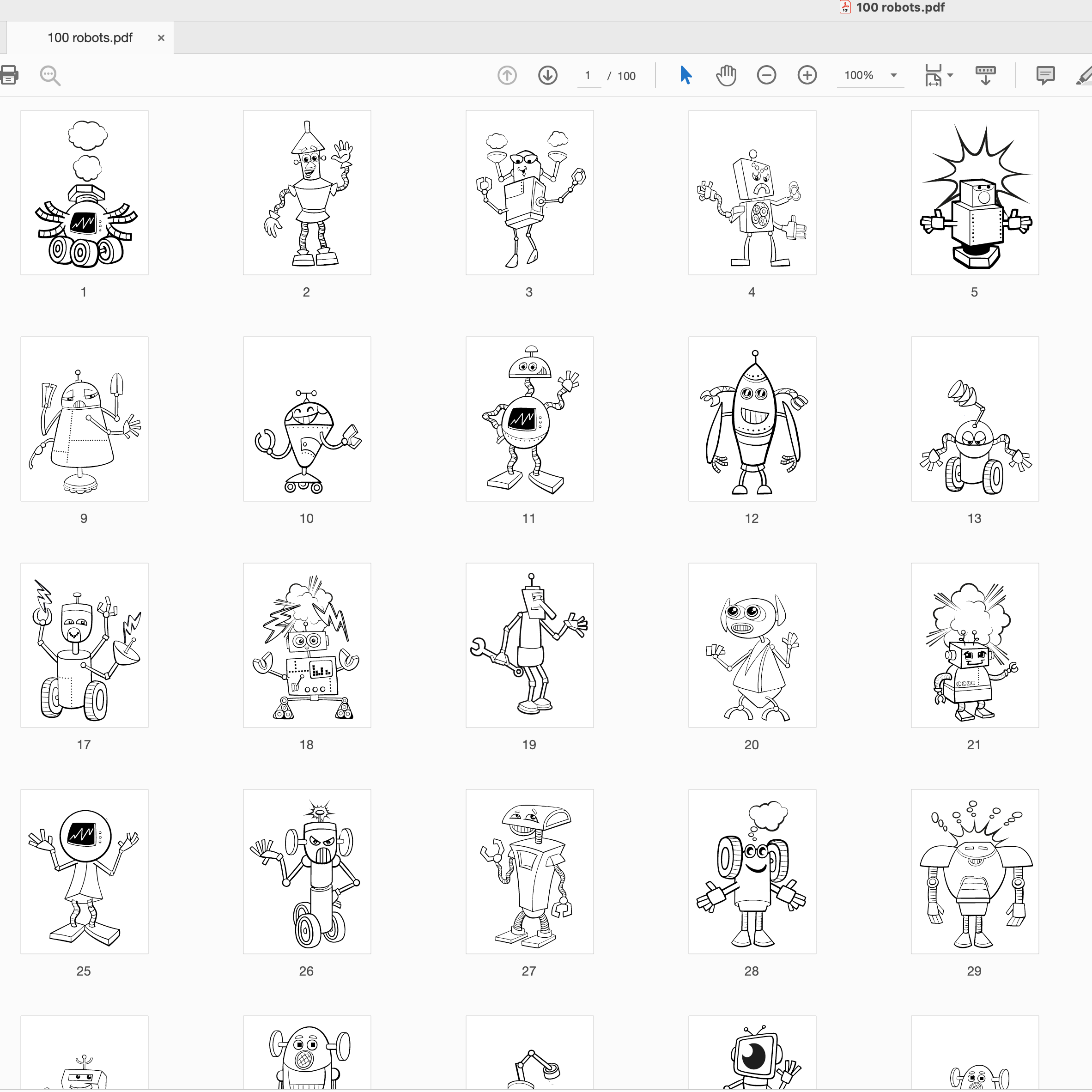Click the current page number field

click(588, 76)
